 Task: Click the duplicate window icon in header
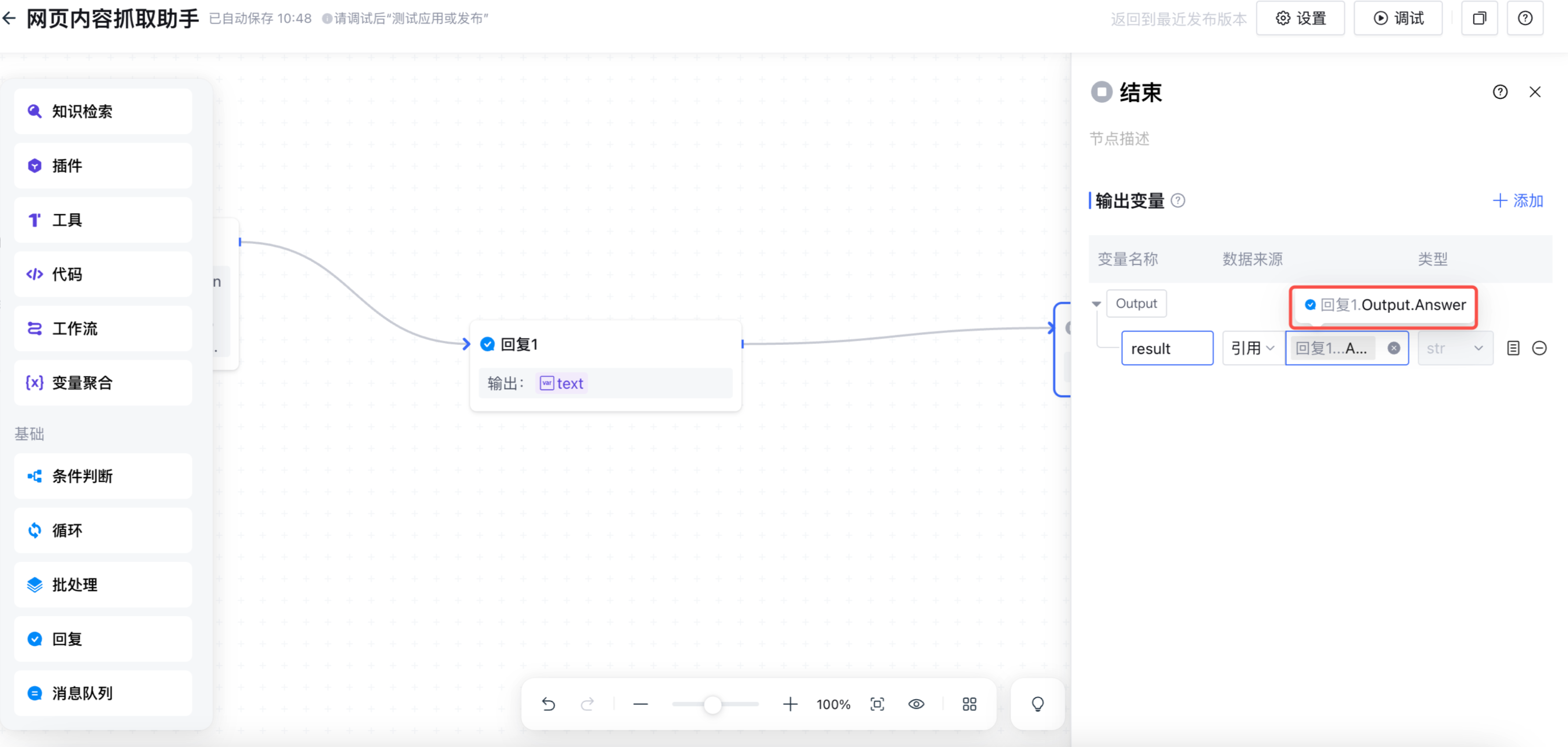1479,18
